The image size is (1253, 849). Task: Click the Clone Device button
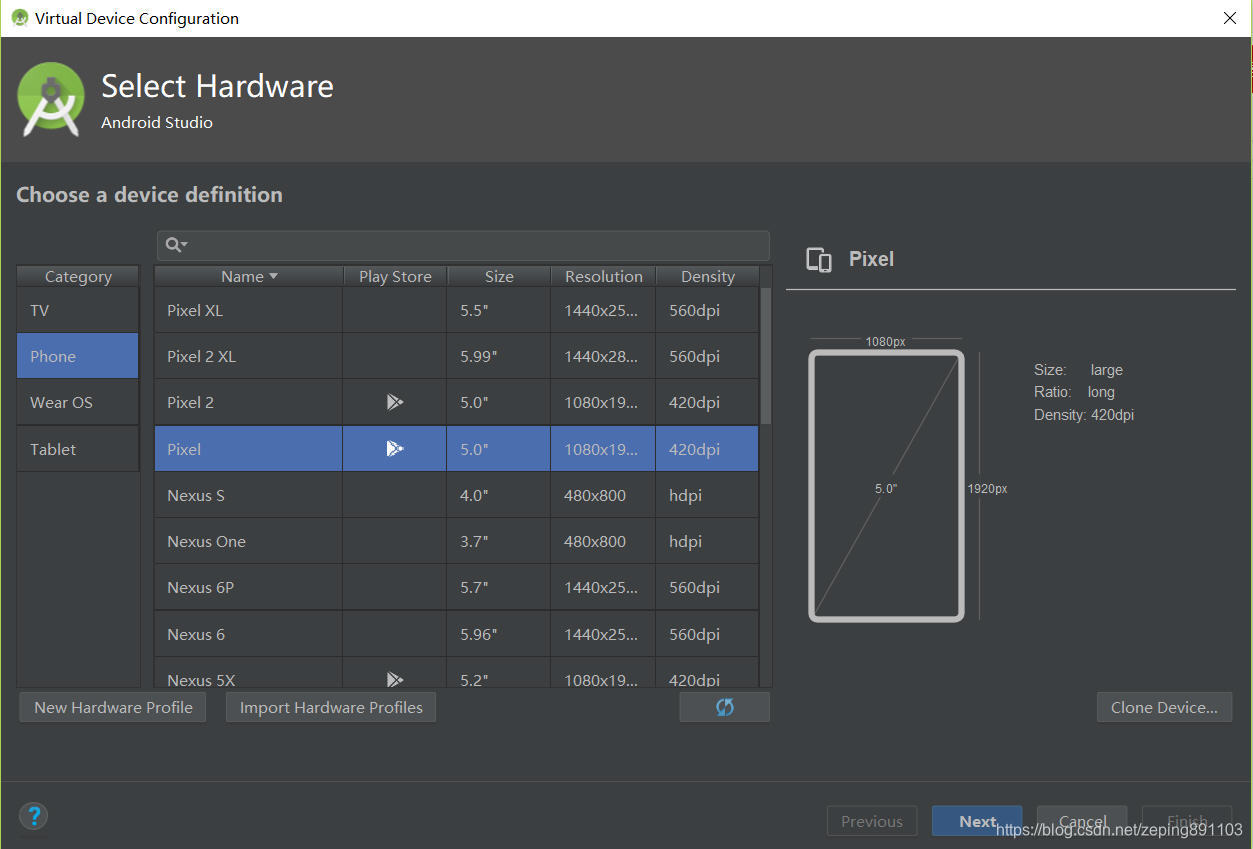(1164, 707)
